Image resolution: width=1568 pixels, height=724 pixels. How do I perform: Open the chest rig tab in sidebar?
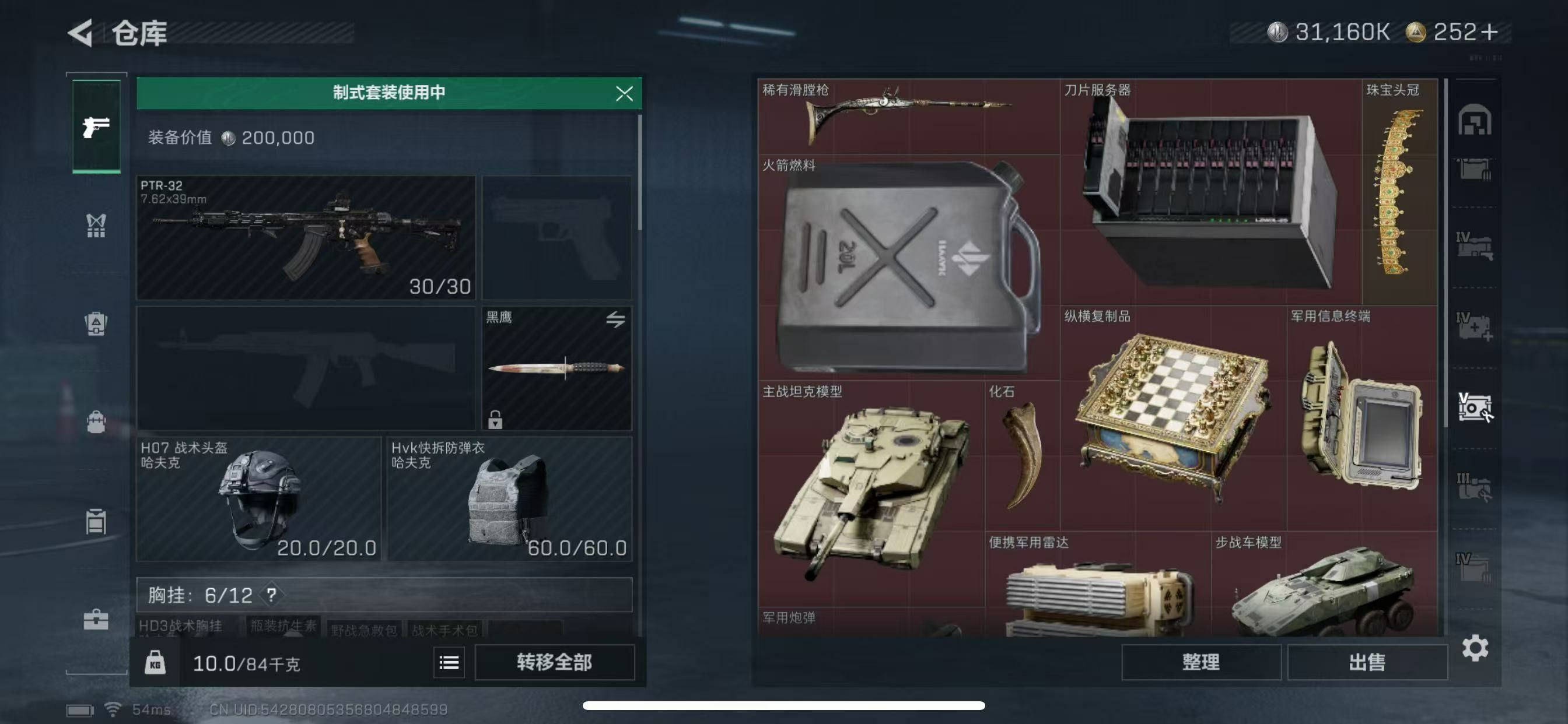tap(96, 225)
